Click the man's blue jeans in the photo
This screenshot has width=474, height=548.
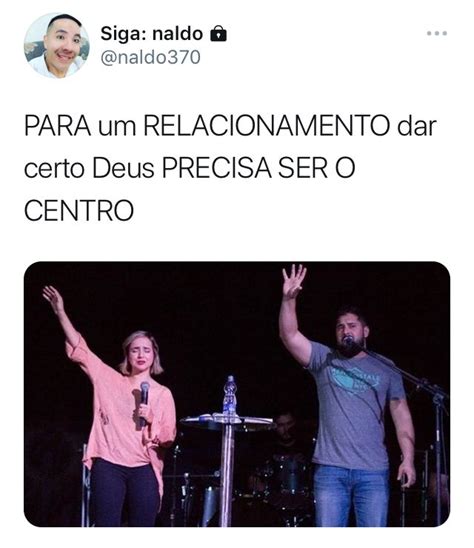pyautogui.click(x=351, y=496)
